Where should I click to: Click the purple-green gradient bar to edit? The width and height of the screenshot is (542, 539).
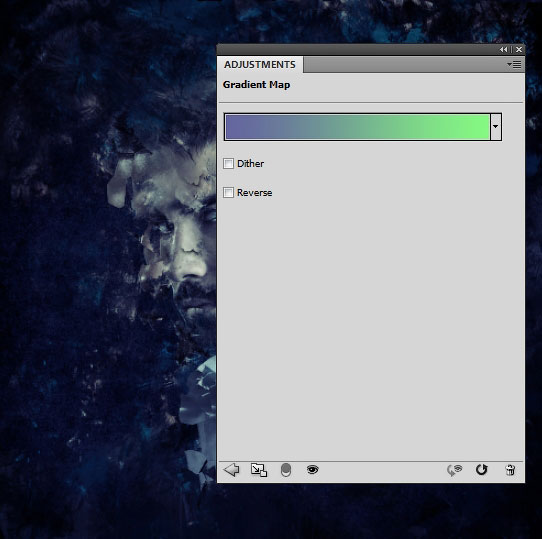tap(357, 127)
